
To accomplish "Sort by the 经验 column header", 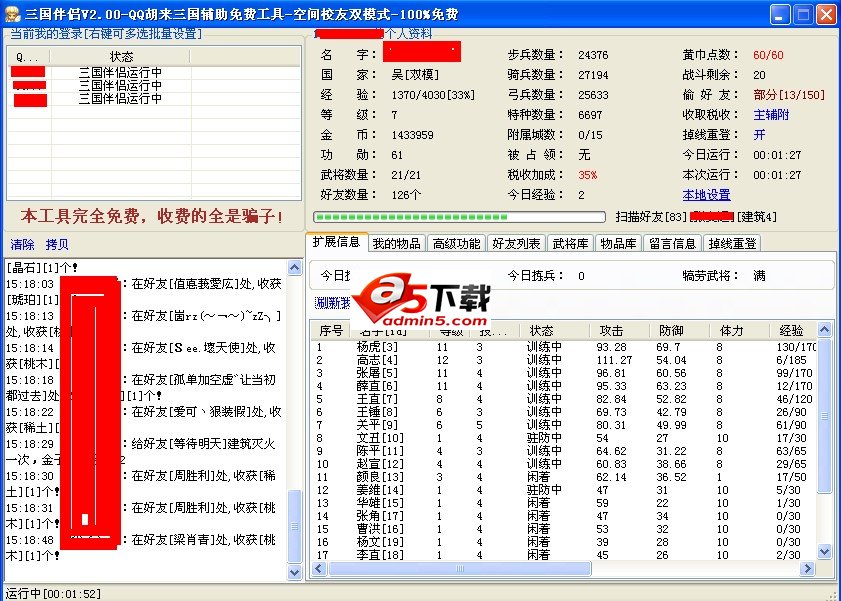I will (x=791, y=330).
